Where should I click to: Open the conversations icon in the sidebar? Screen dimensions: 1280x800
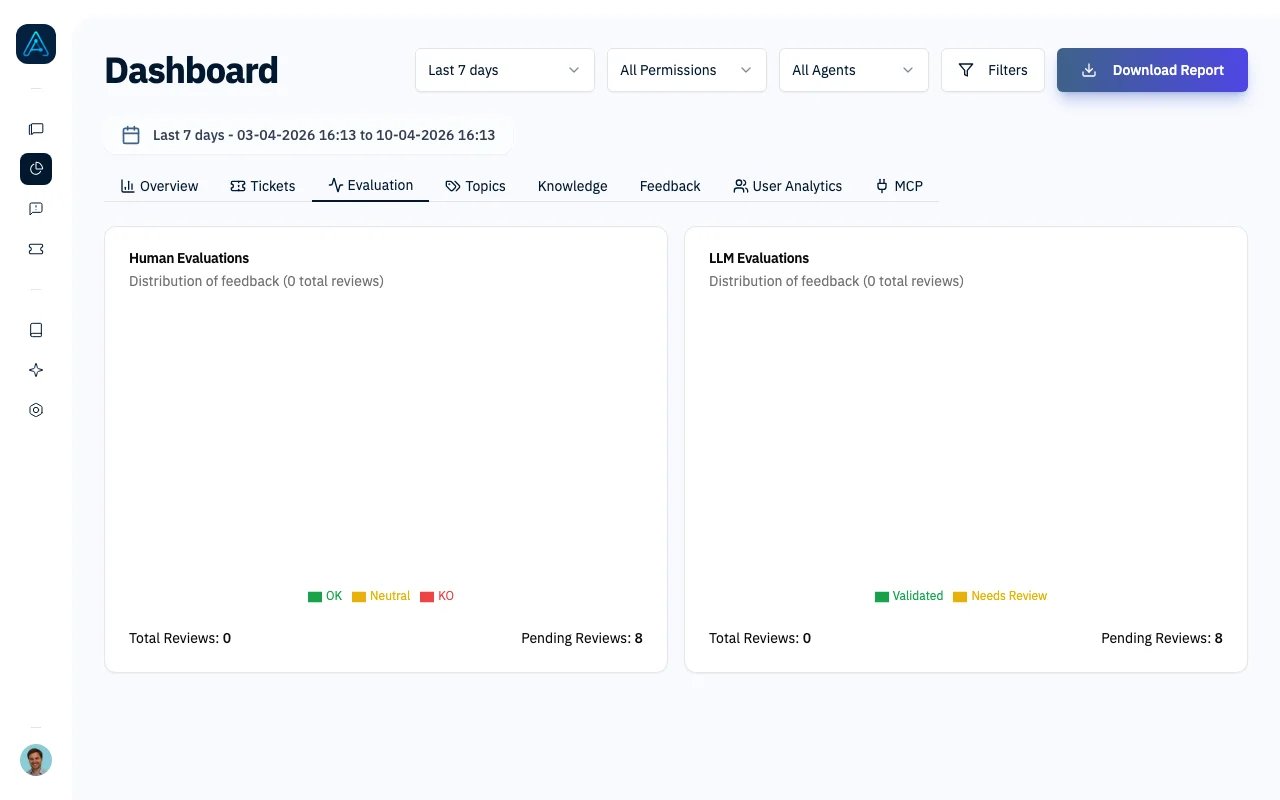[36, 129]
